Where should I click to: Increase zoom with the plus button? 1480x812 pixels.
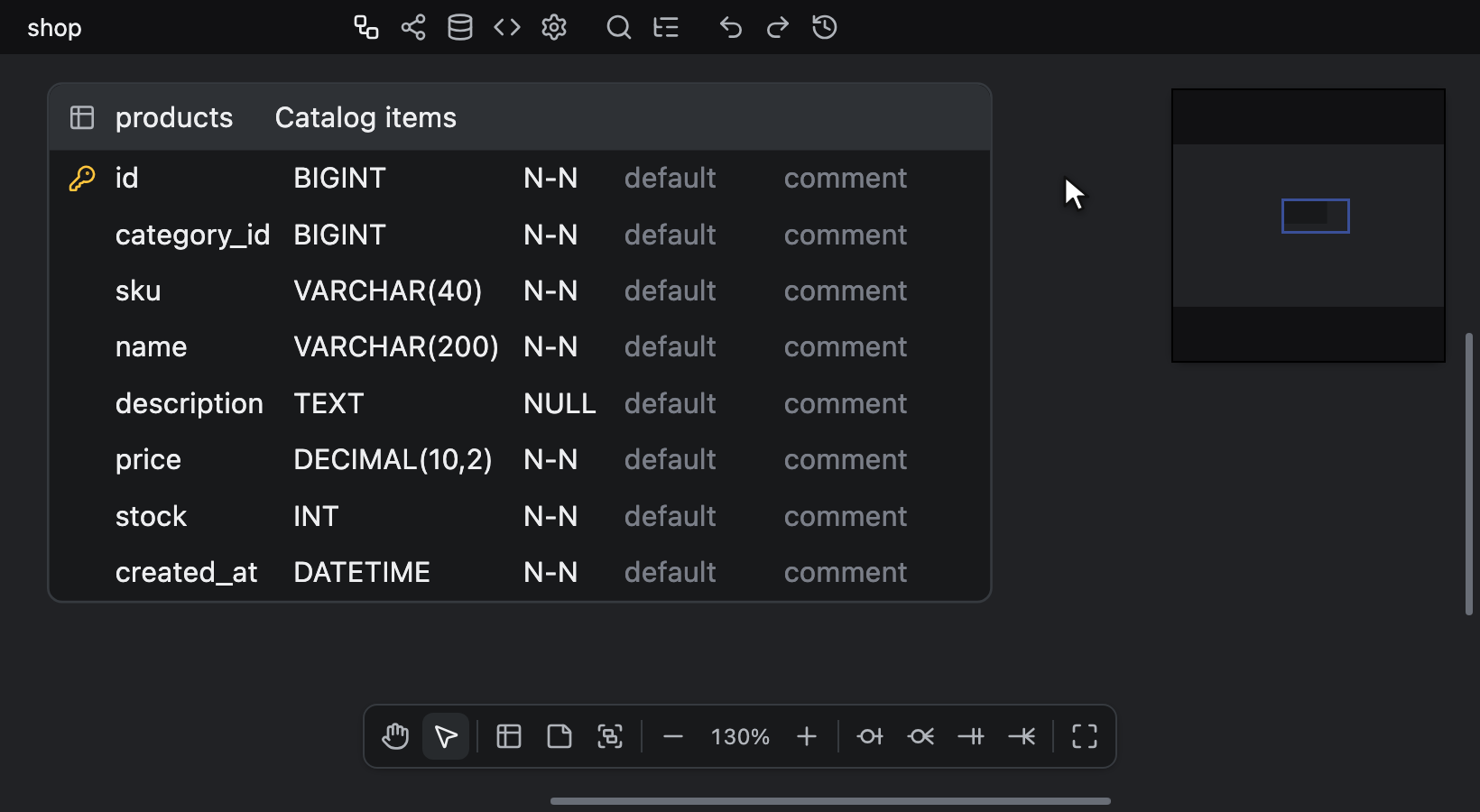tap(807, 736)
